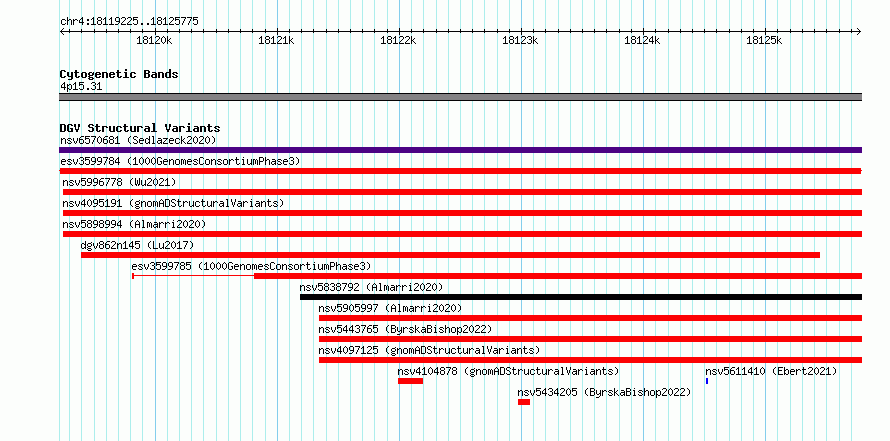Select the red bar under esv3599784
This screenshot has height=441, width=890.
tap(460, 171)
